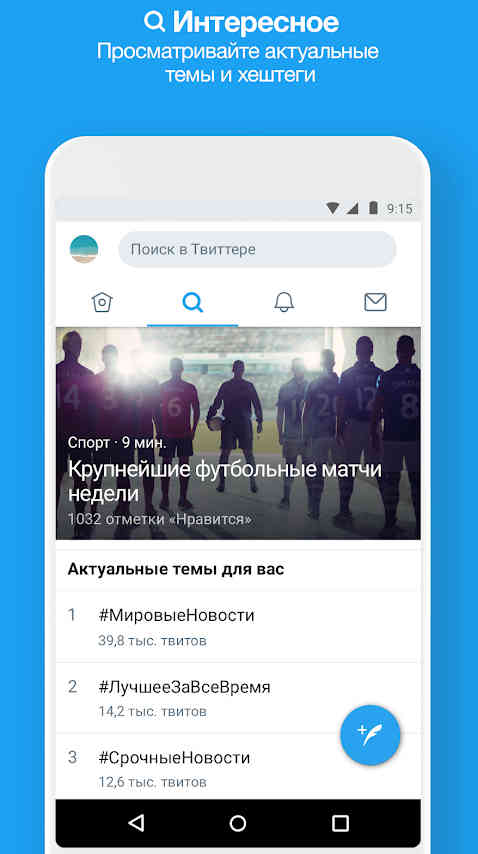
Task: Tap the 1032 отметки «Нравится» text
Action: tap(160, 519)
